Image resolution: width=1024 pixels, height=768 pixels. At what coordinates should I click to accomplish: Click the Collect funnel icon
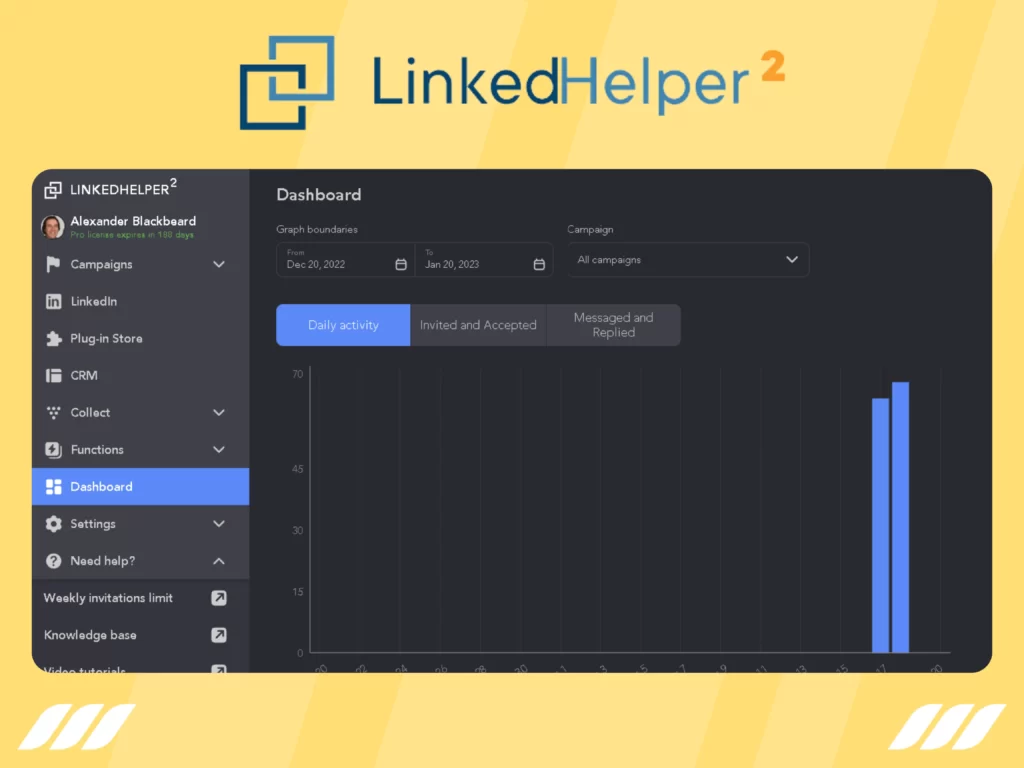coord(54,413)
